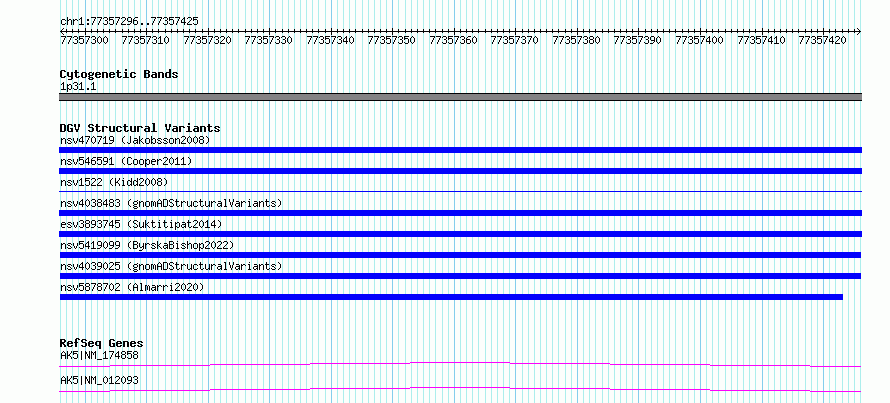Click the blue bar under nsv5419099
The height and width of the screenshot is (403, 890).
(x=460, y=255)
